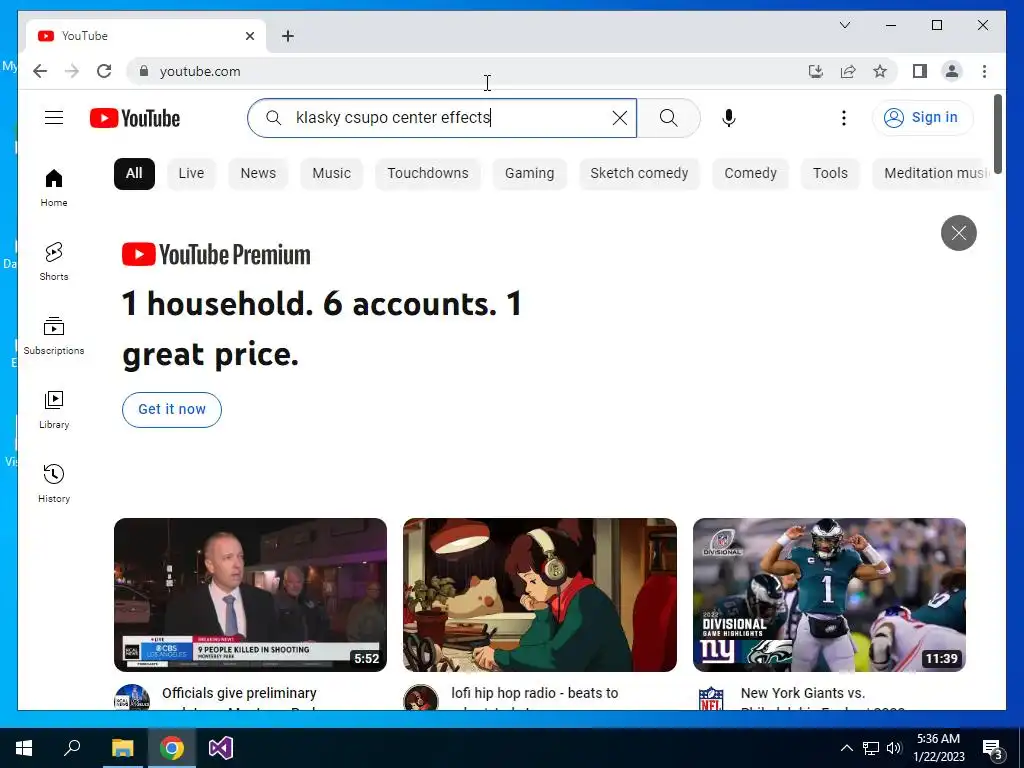Go to Home in the sidebar
The height and width of the screenshot is (768, 1024).
click(54, 187)
